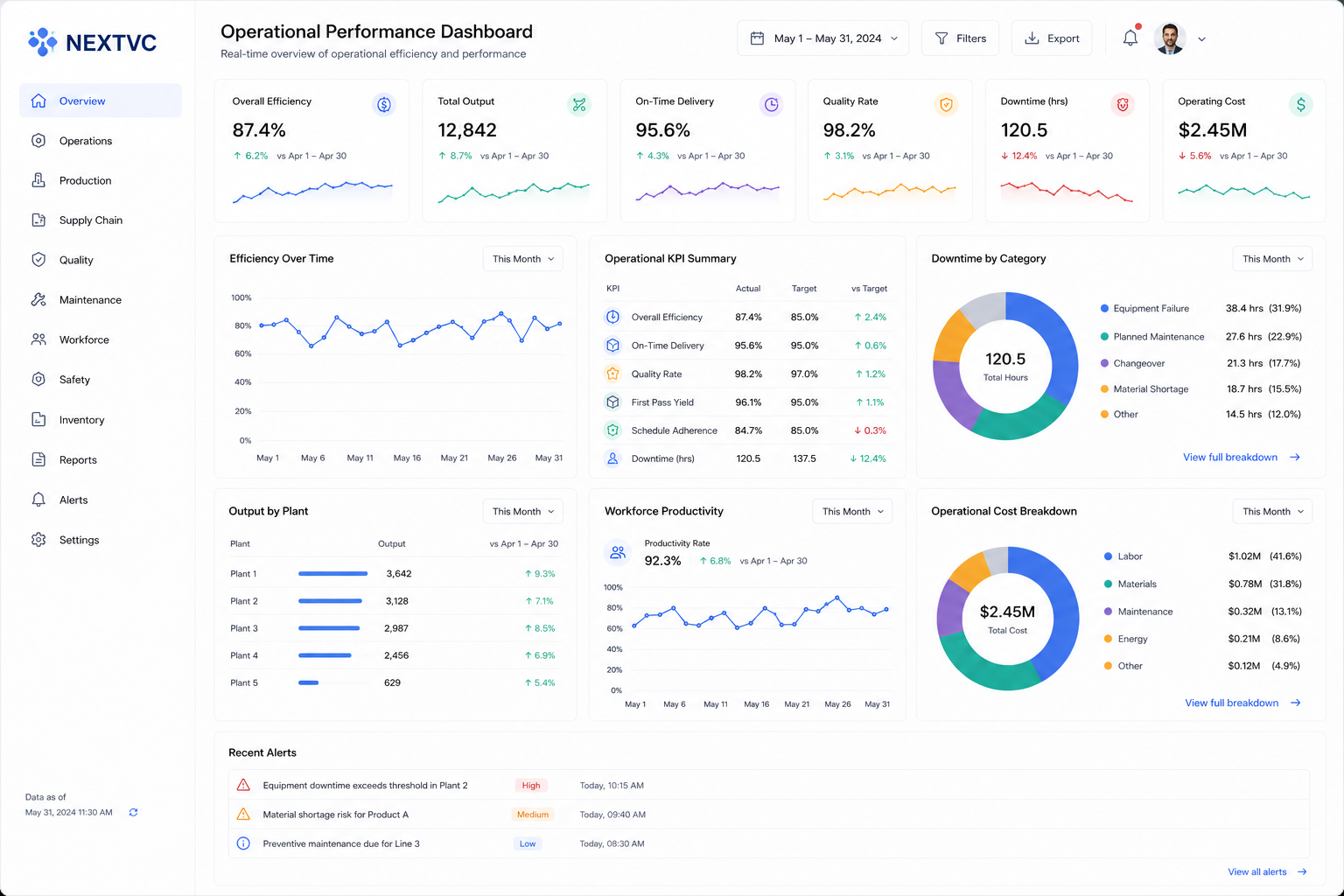Click the user avatar photo

point(1170,38)
